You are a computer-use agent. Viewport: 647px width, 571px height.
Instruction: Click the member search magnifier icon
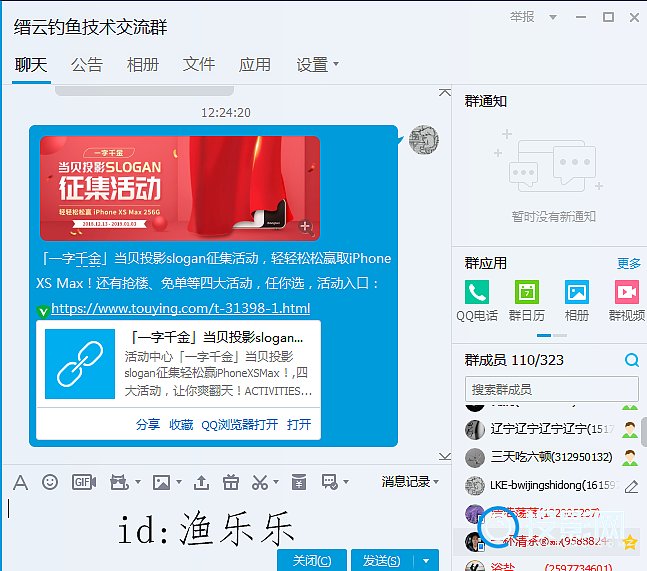tap(631, 361)
